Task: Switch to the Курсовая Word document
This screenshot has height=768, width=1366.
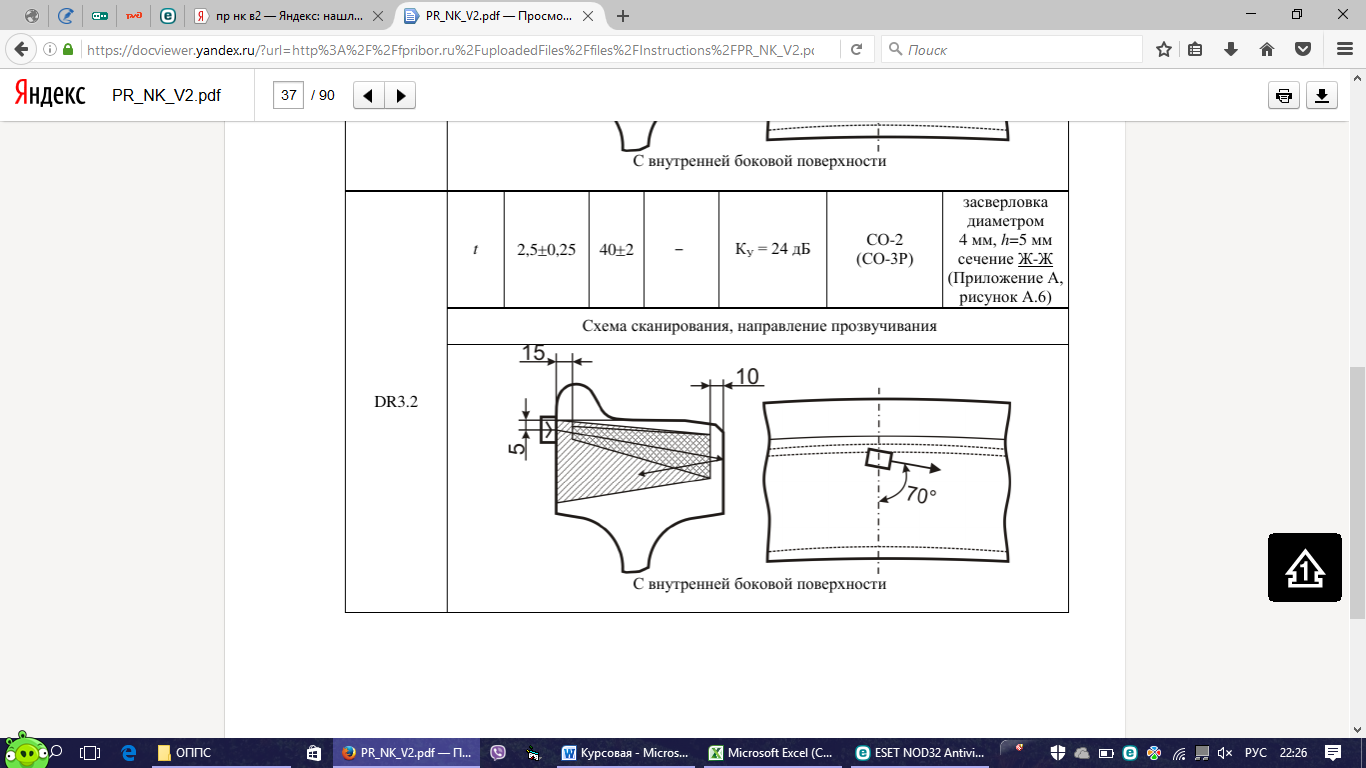Action: [627, 752]
